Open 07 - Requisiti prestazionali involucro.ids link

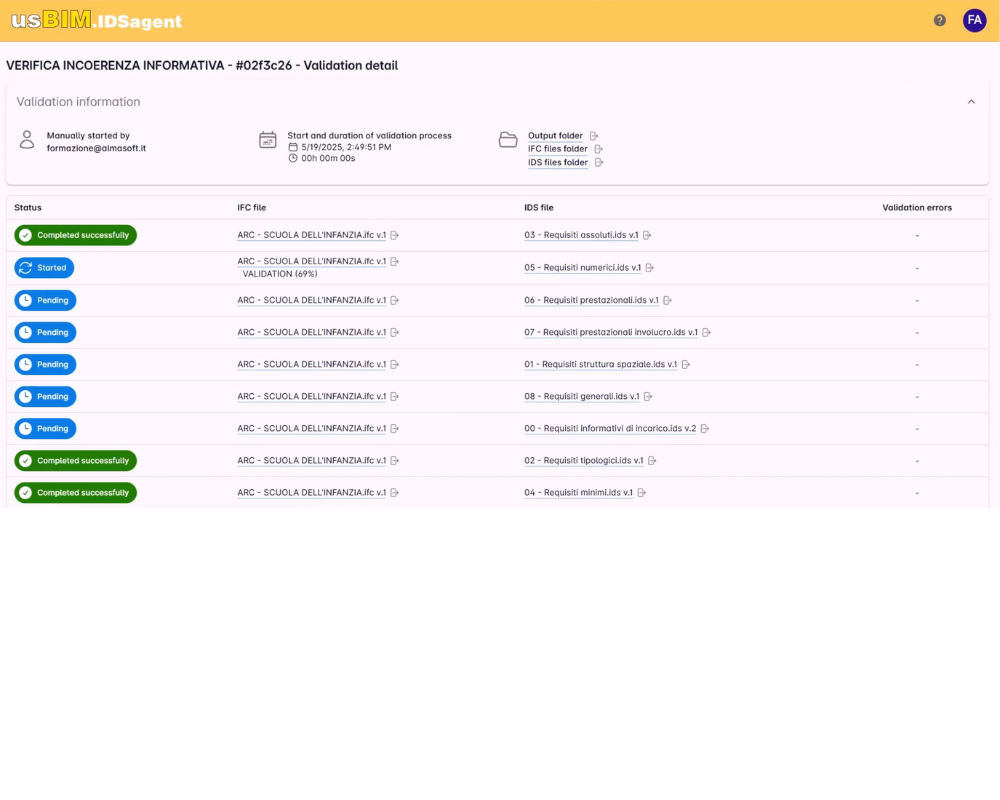tap(611, 332)
